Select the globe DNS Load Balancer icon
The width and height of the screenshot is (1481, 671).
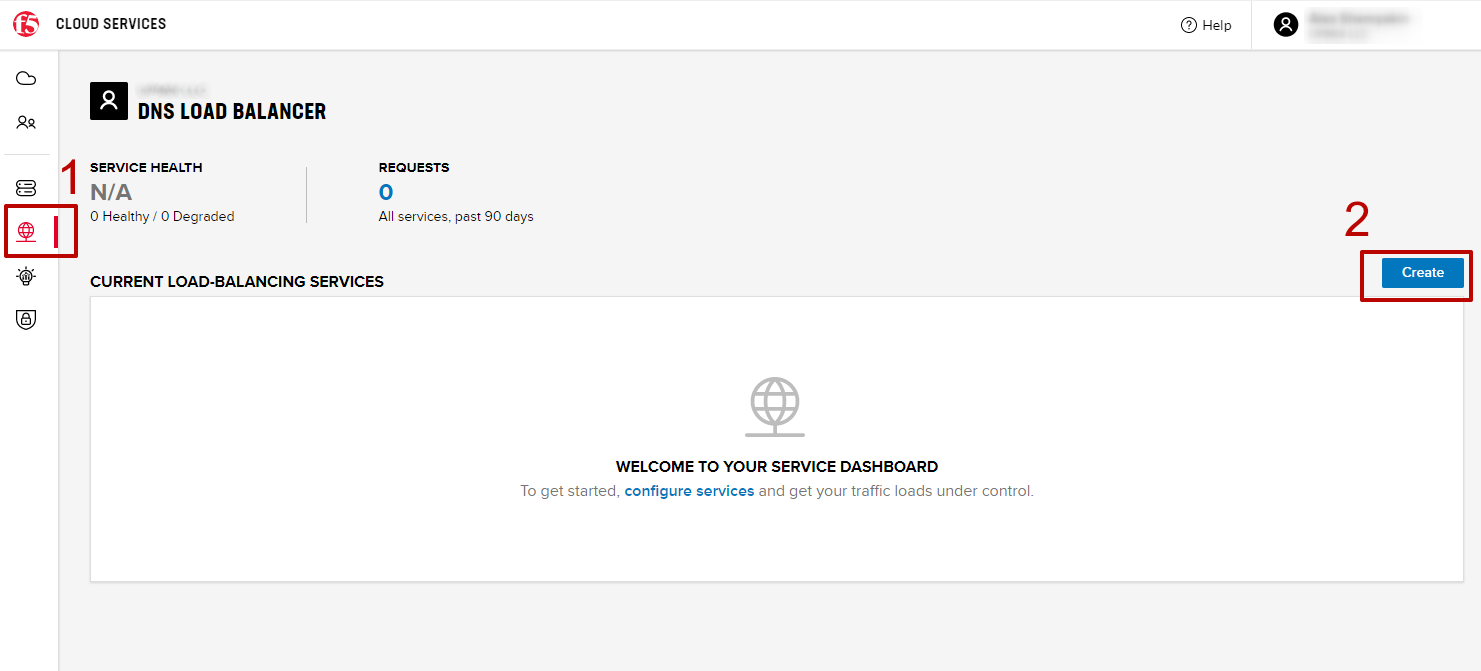pos(26,232)
